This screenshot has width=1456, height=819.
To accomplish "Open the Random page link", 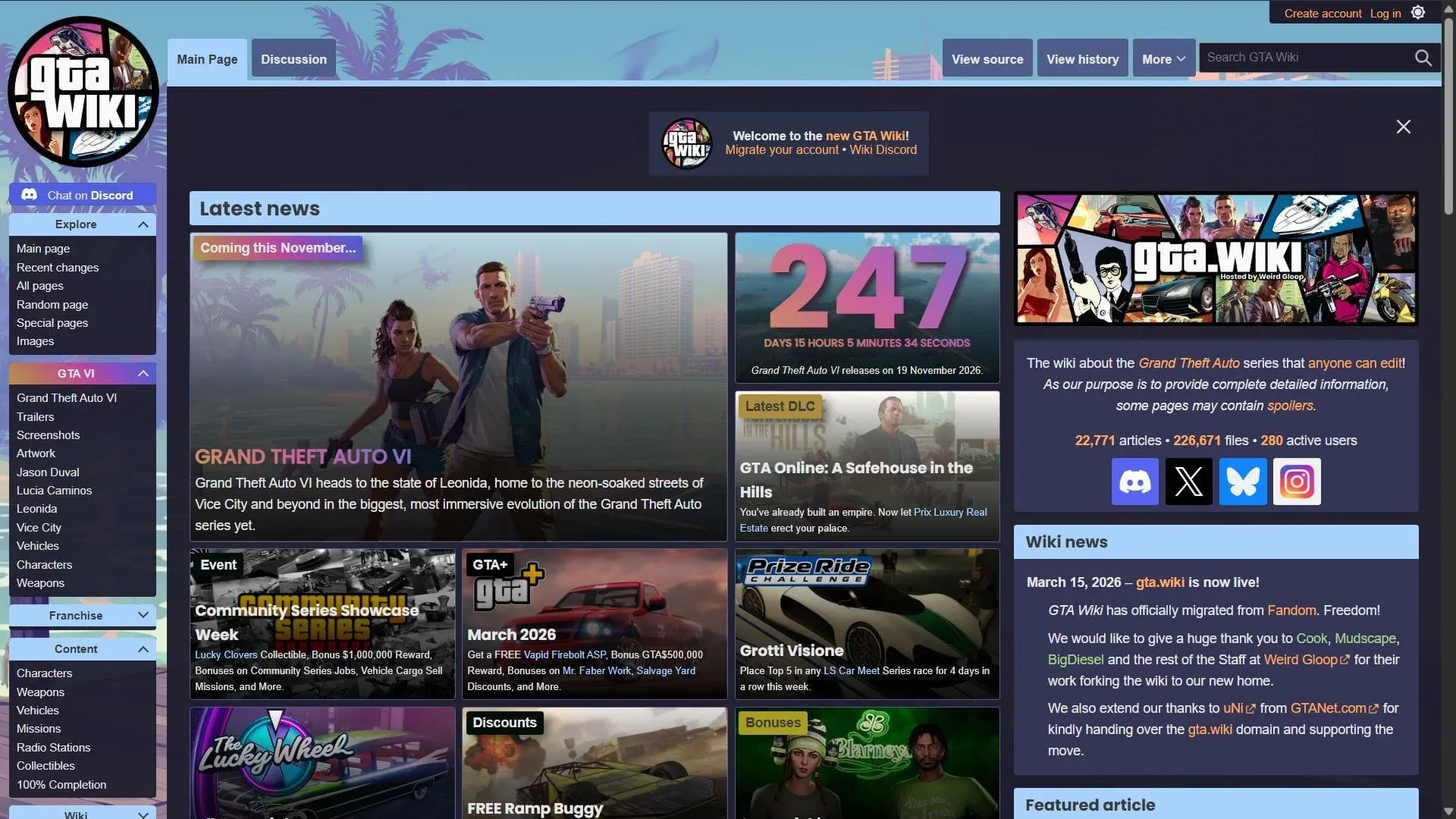I will click(52, 304).
